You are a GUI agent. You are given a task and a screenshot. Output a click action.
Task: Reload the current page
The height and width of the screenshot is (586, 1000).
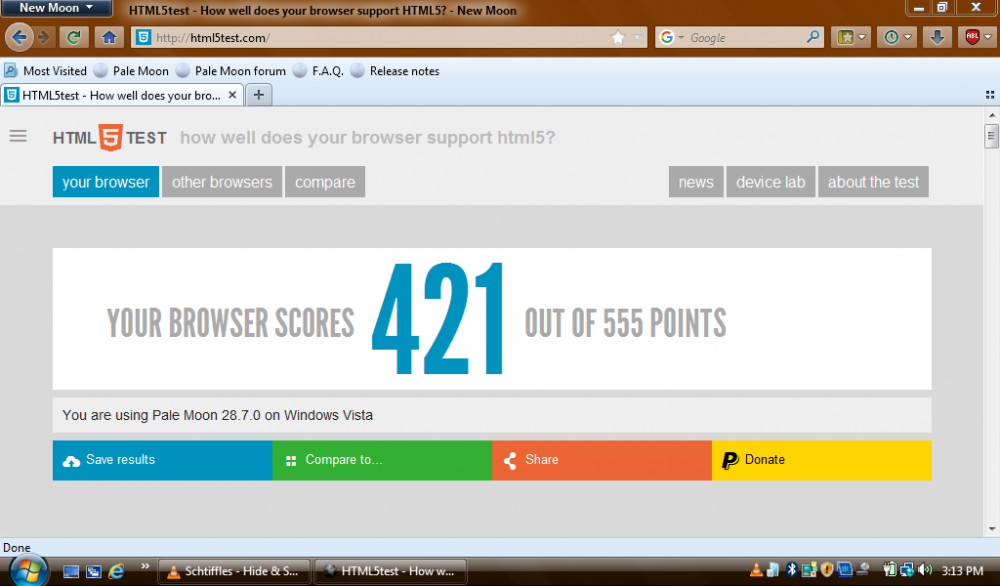[72, 36]
